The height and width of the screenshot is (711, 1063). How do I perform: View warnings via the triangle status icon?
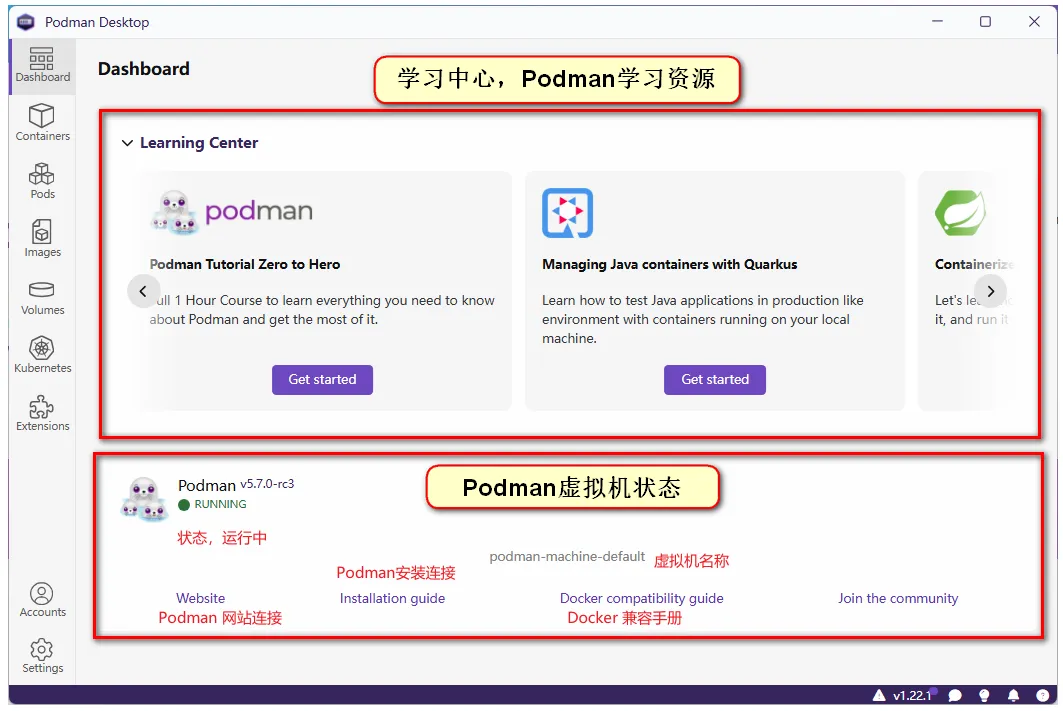pyautogui.click(x=878, y=694)
